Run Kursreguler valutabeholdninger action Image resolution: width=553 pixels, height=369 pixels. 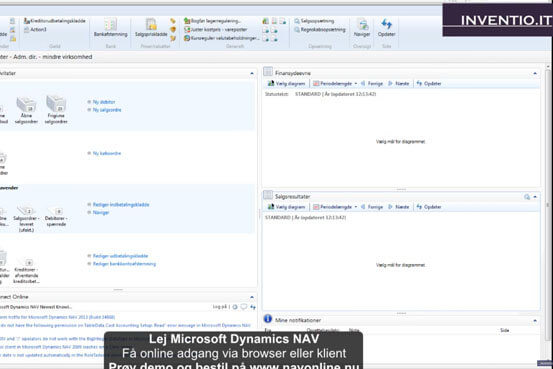click(x=222, y=38)
